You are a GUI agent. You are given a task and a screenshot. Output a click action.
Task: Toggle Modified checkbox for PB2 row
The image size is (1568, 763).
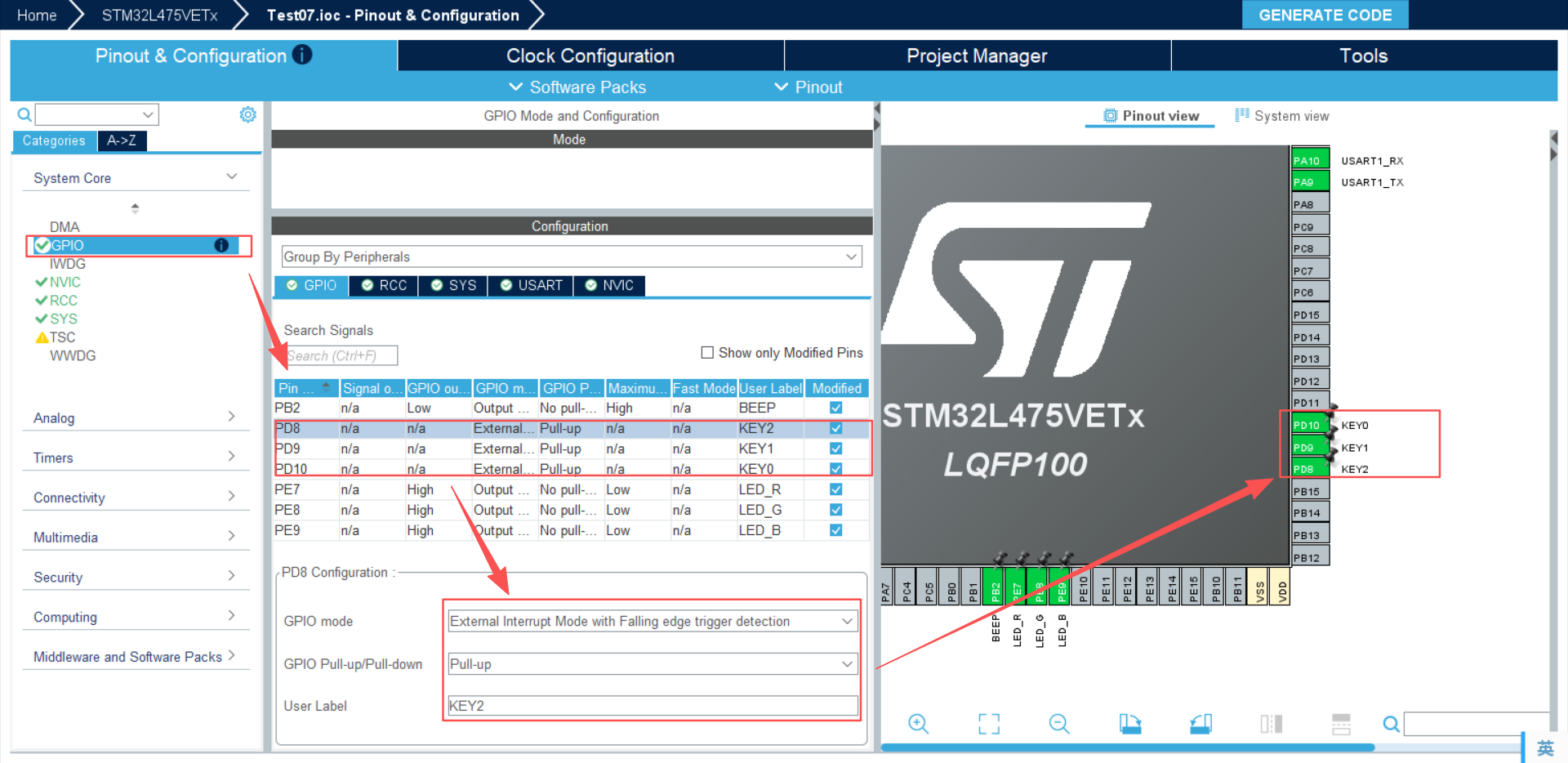[835, 408]
